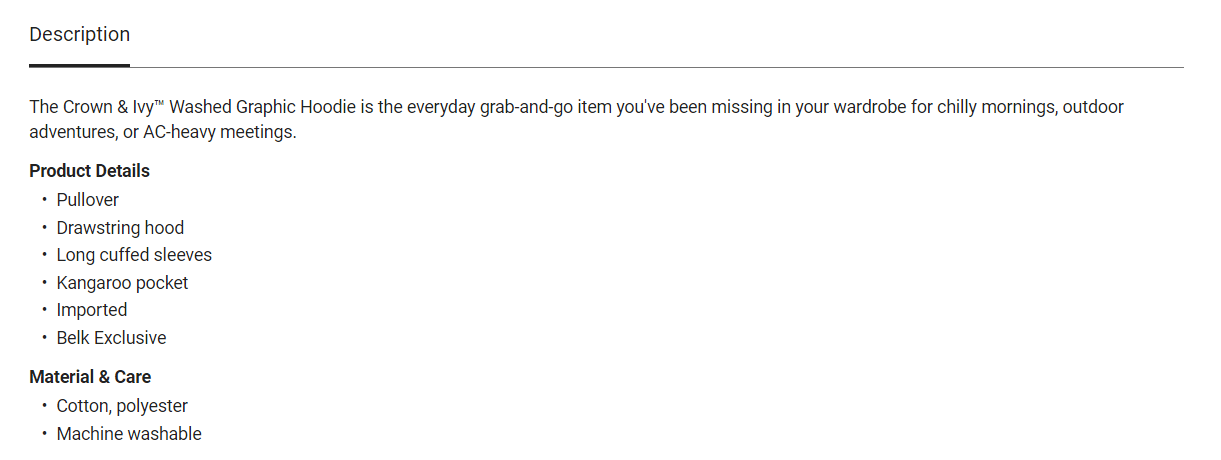Click the Imported list item
Screen dimensions: 1221x460
tap(92, 310)
